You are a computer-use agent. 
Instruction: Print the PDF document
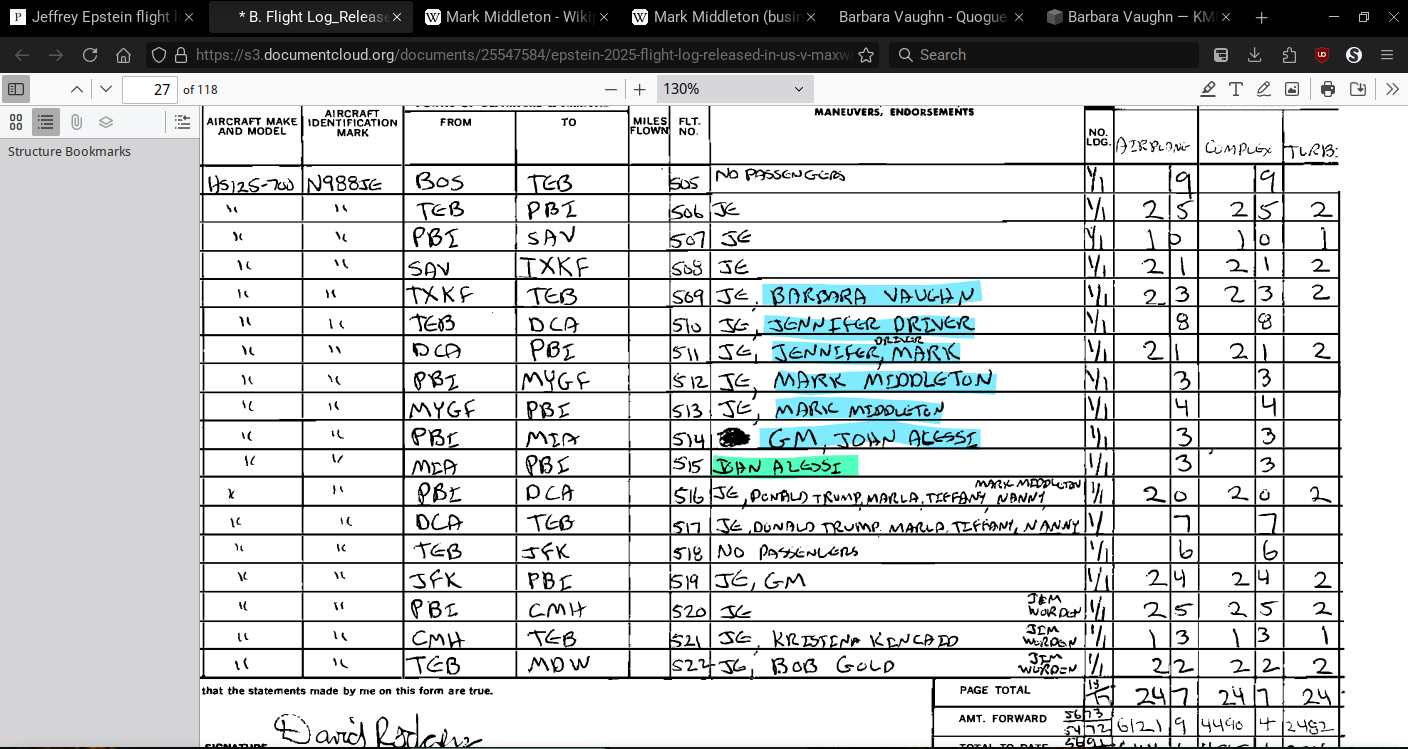point(1328,89)
